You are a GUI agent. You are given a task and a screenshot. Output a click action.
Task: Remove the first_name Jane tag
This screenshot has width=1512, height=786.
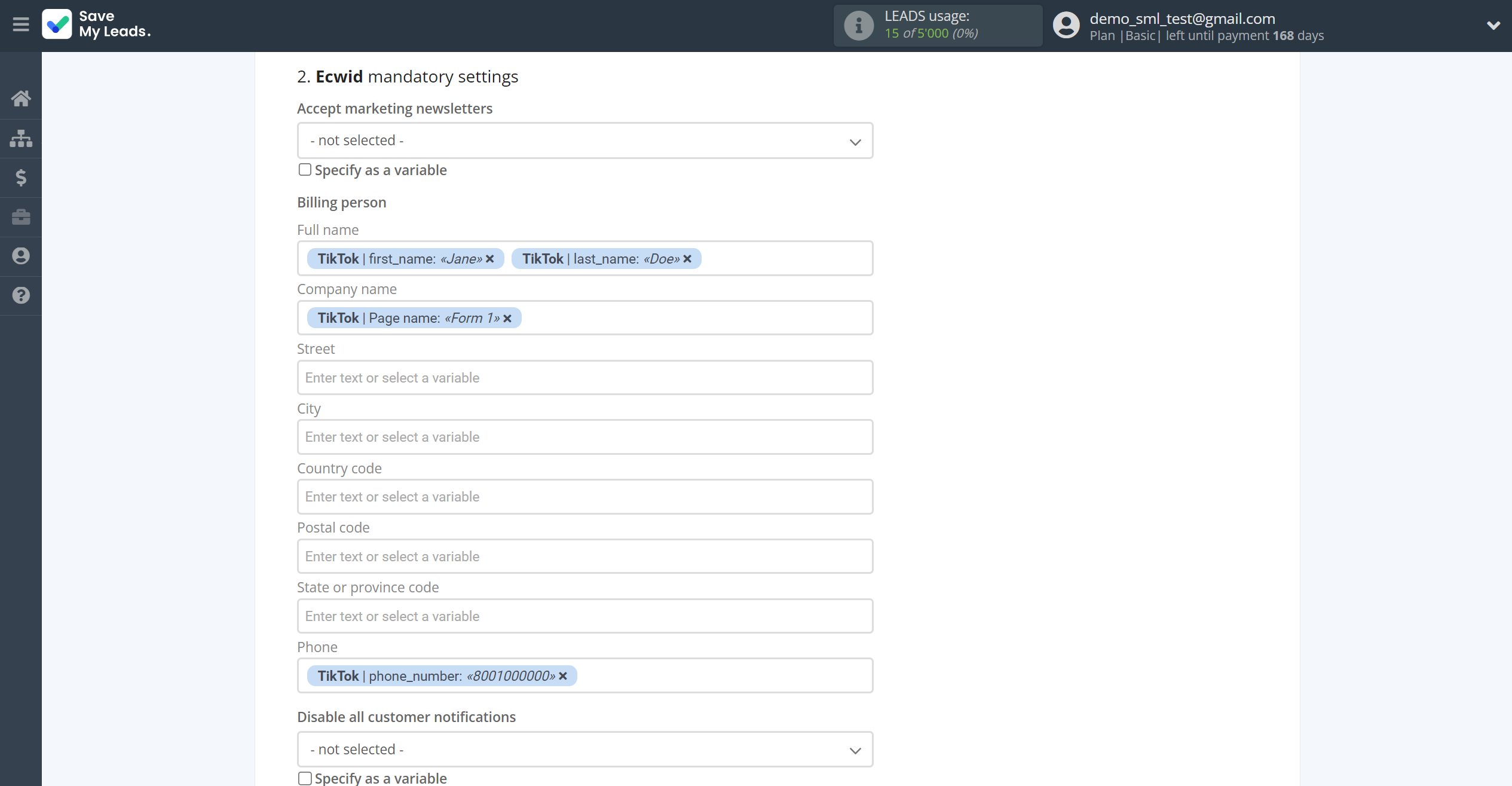pyautogui.click(x=490, y=259)
